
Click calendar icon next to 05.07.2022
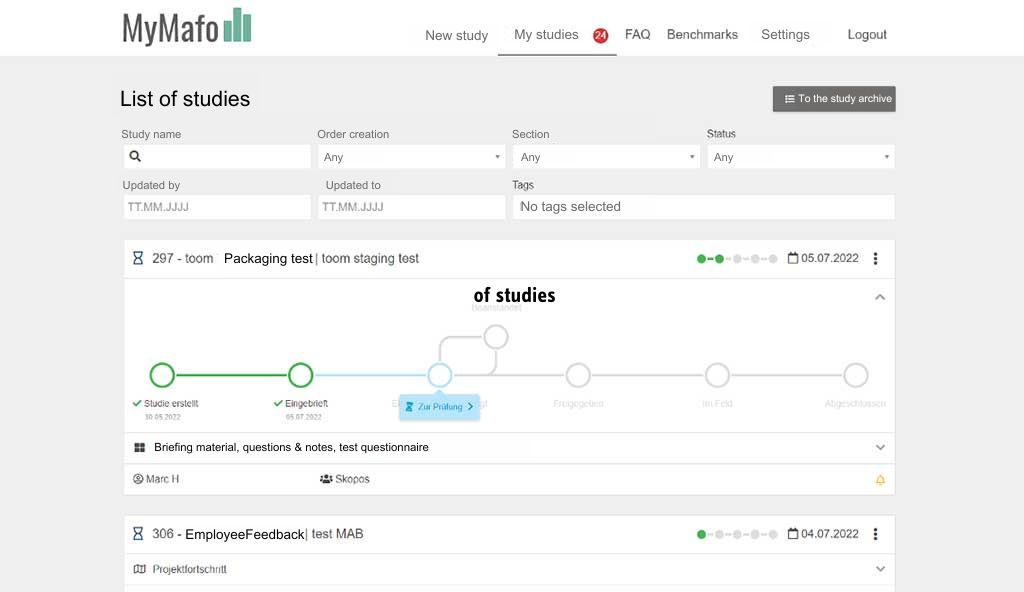point(793,258)
